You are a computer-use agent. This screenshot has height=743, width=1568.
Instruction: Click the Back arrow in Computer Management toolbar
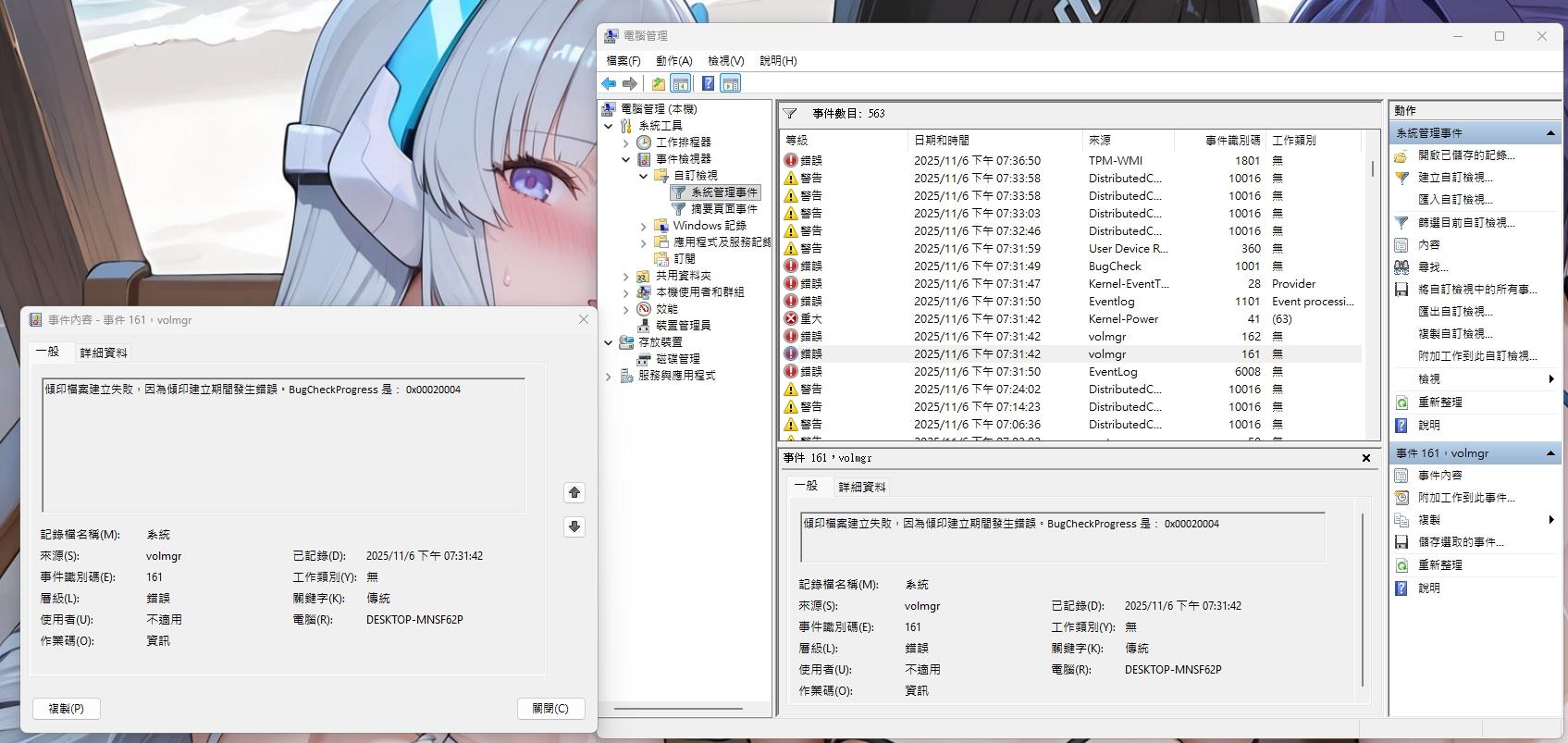[609, 84]
